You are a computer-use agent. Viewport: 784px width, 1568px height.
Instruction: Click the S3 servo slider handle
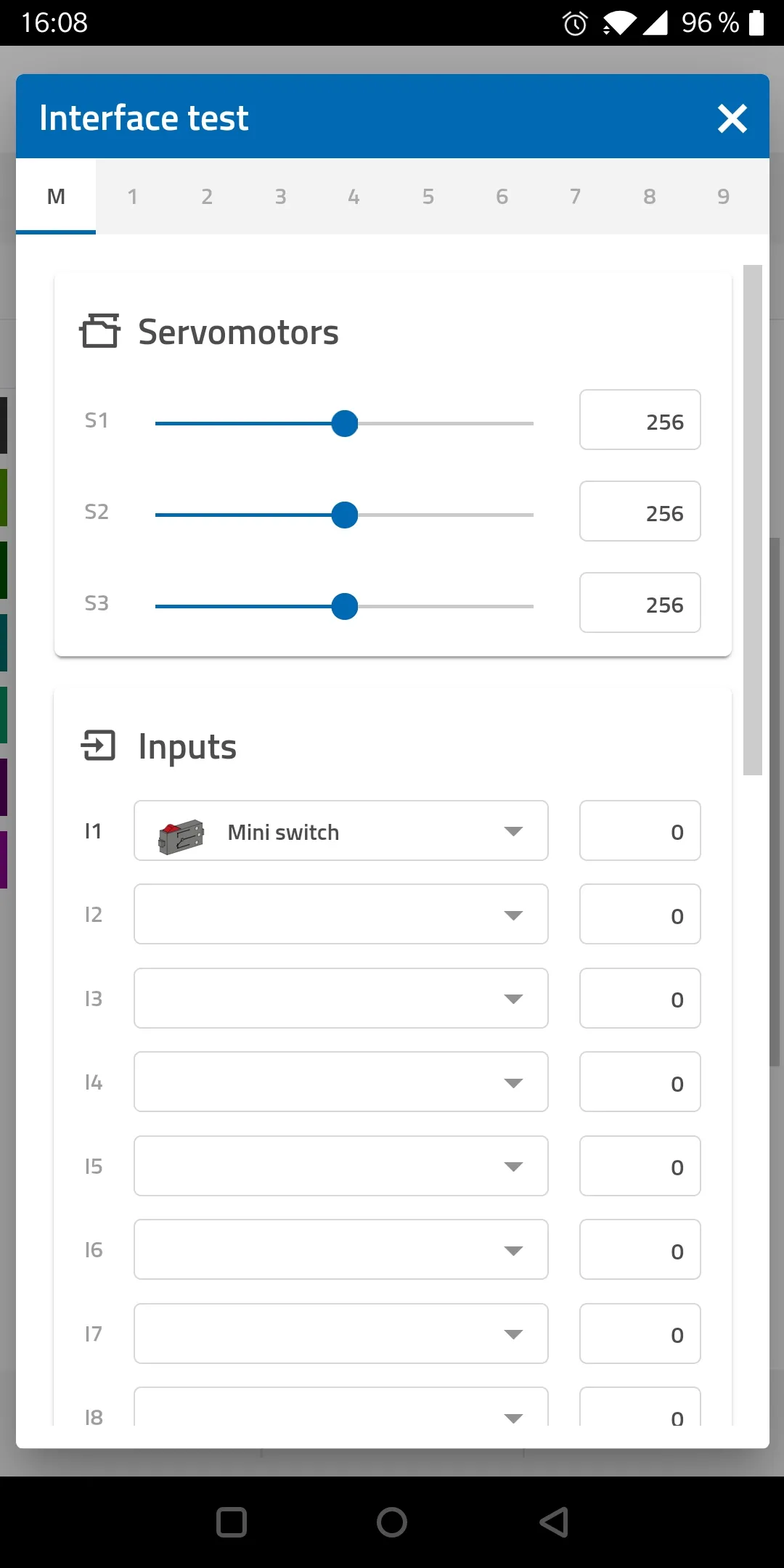tap(345, 607)
